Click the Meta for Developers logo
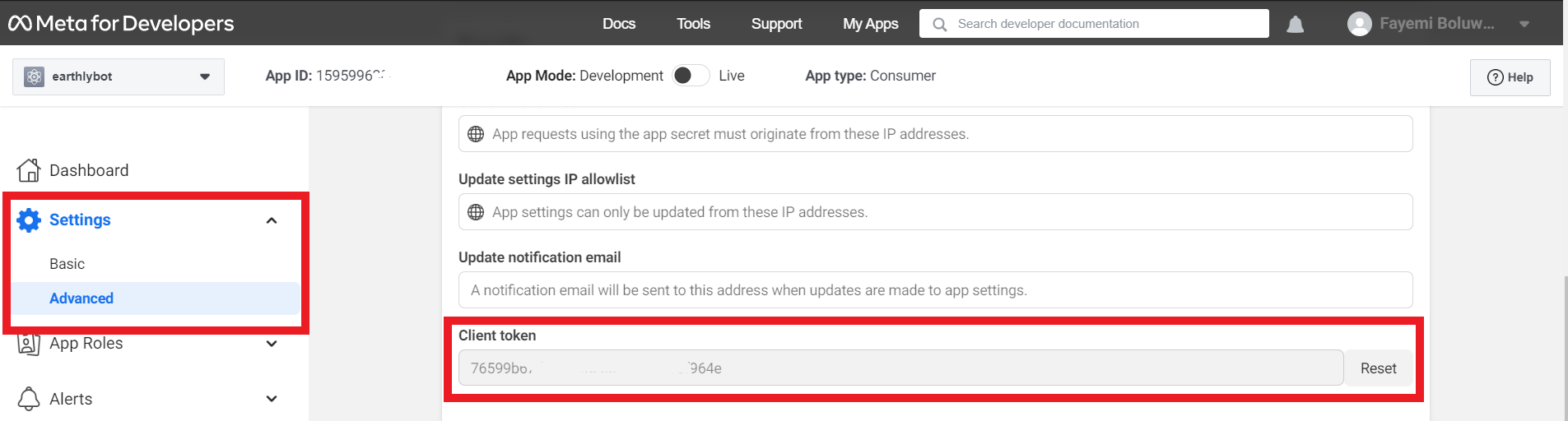This screenshot has width=1568, height=421. coord(121,23)
